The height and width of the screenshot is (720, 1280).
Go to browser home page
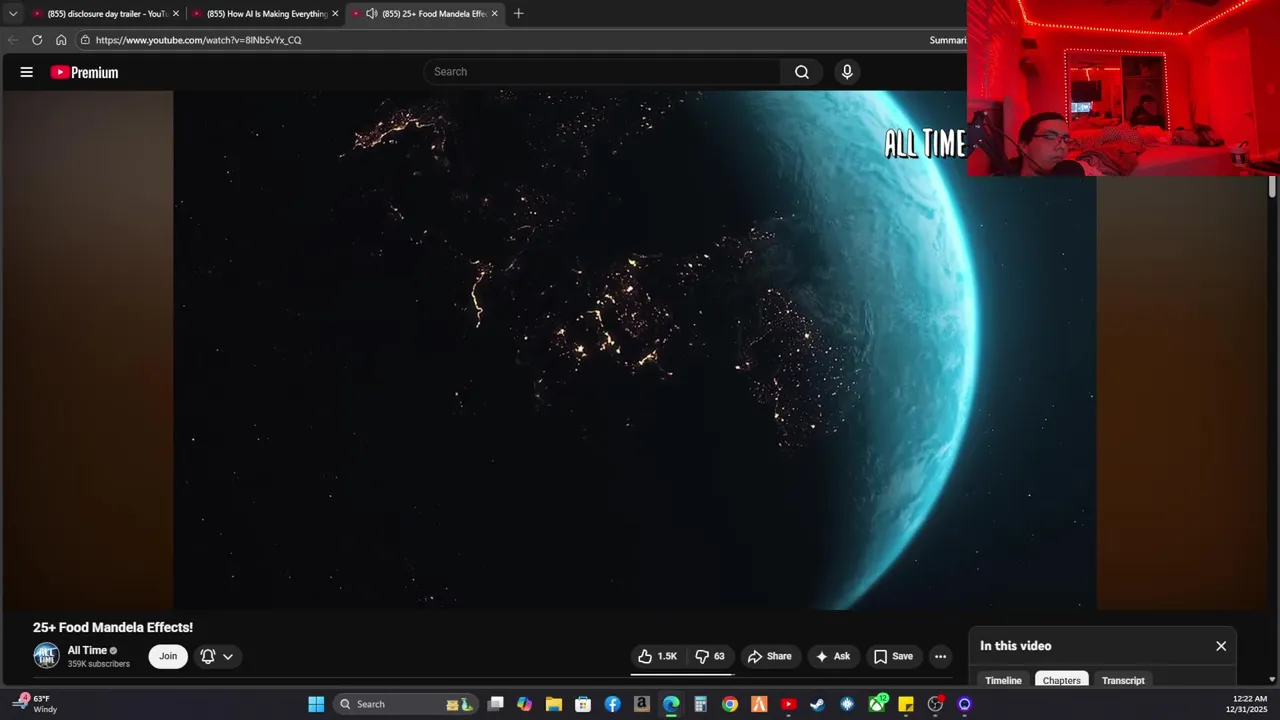click(61, 40)
